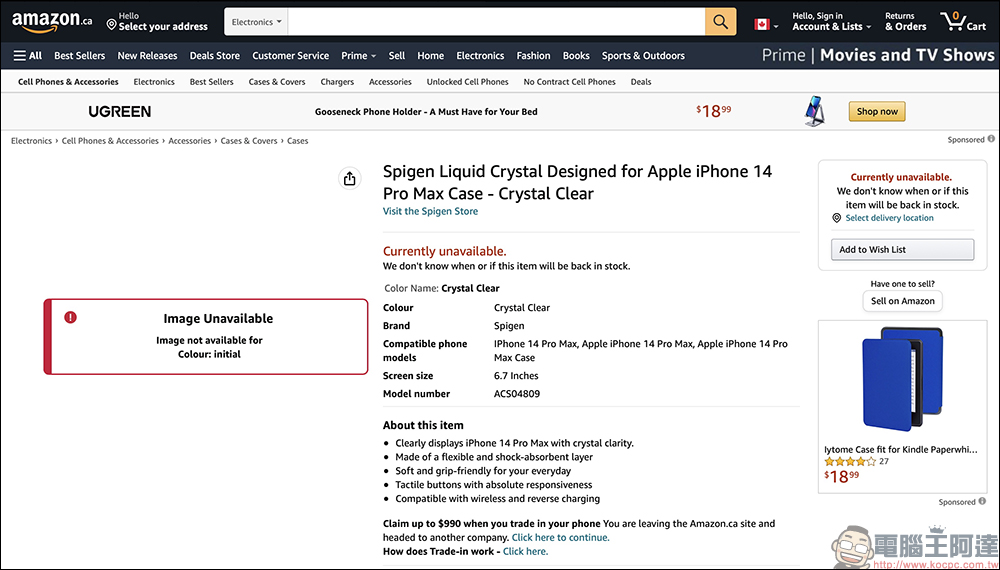Screen dimensions: 1000x570
Task: Open the Sell nav item
Action: (397, 55)
